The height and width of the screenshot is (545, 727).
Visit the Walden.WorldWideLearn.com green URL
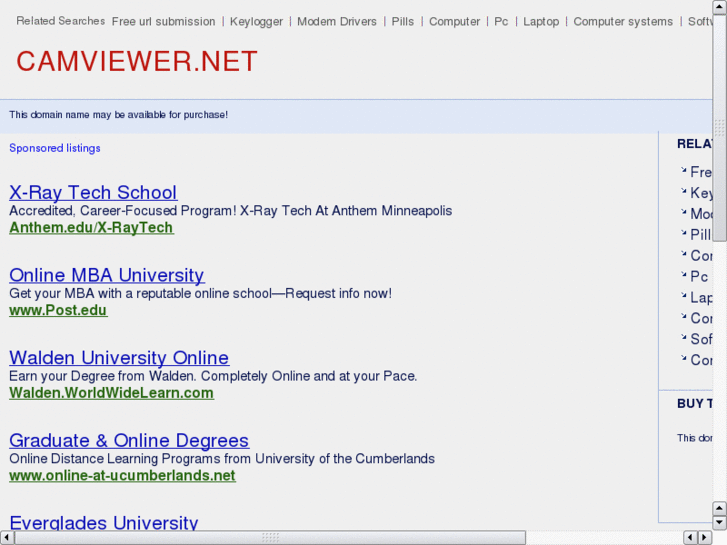click(x=111, y=393)
